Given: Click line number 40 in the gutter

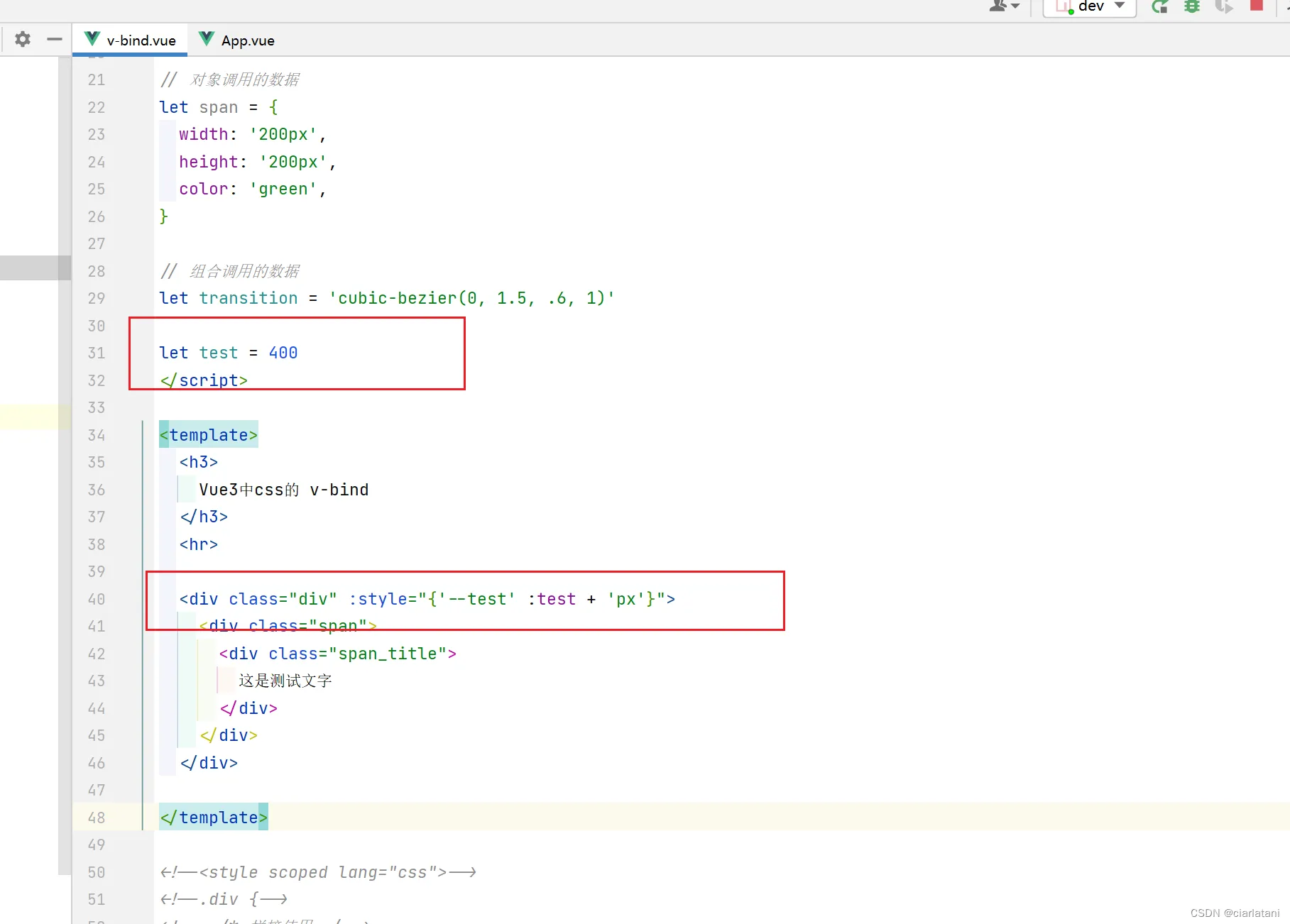Looking at the screenshot, I should pos(97,599).
